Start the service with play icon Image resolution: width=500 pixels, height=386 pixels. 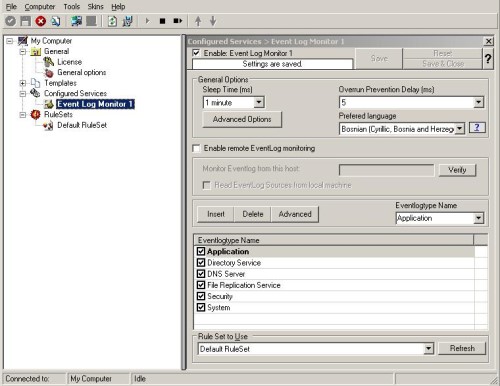coord(147,21)
